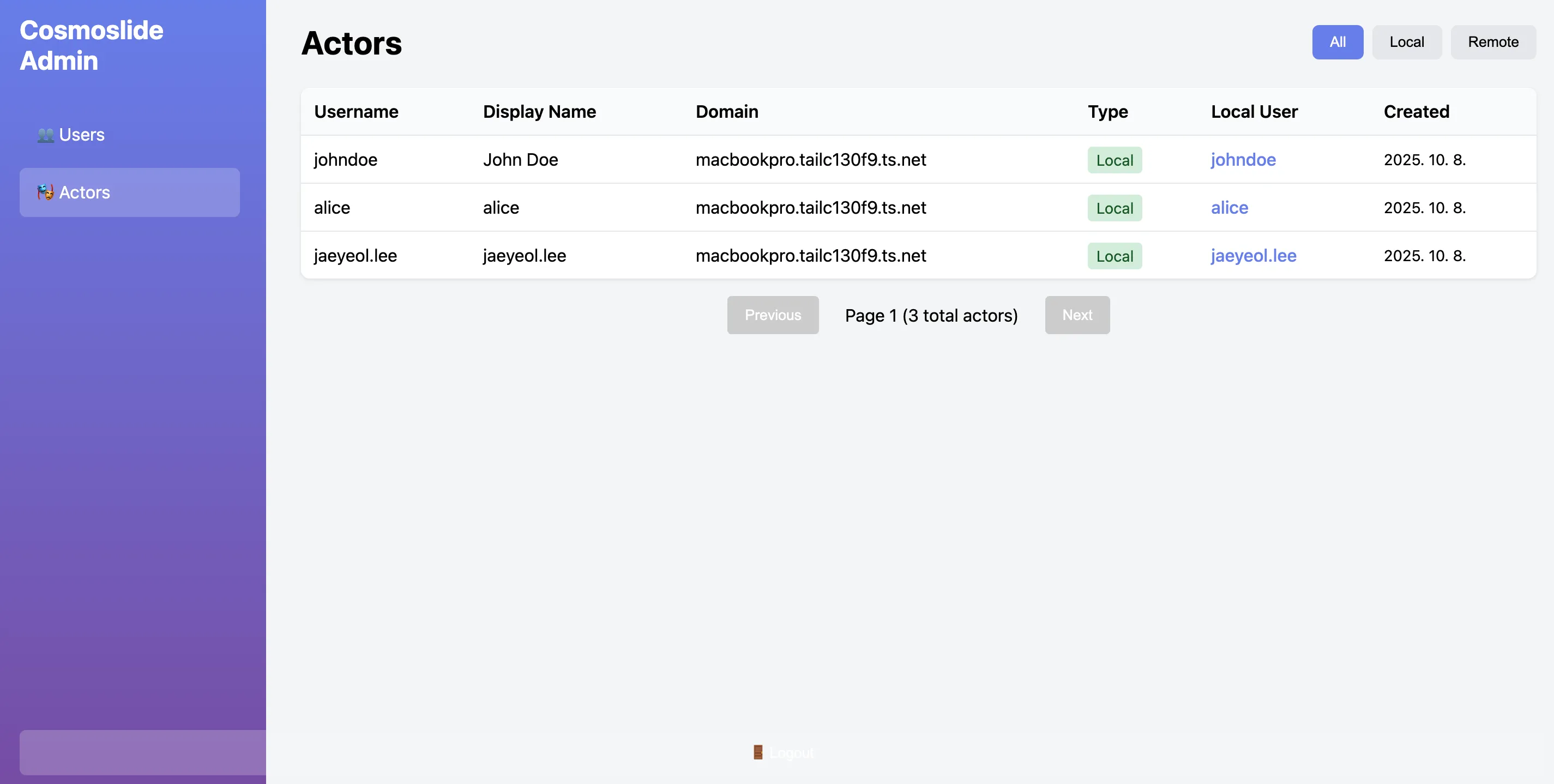The height and width of the screenshot is (784, 1554).
Task: Click Local badge in alice row
Action: click(x=1114, y=208)
